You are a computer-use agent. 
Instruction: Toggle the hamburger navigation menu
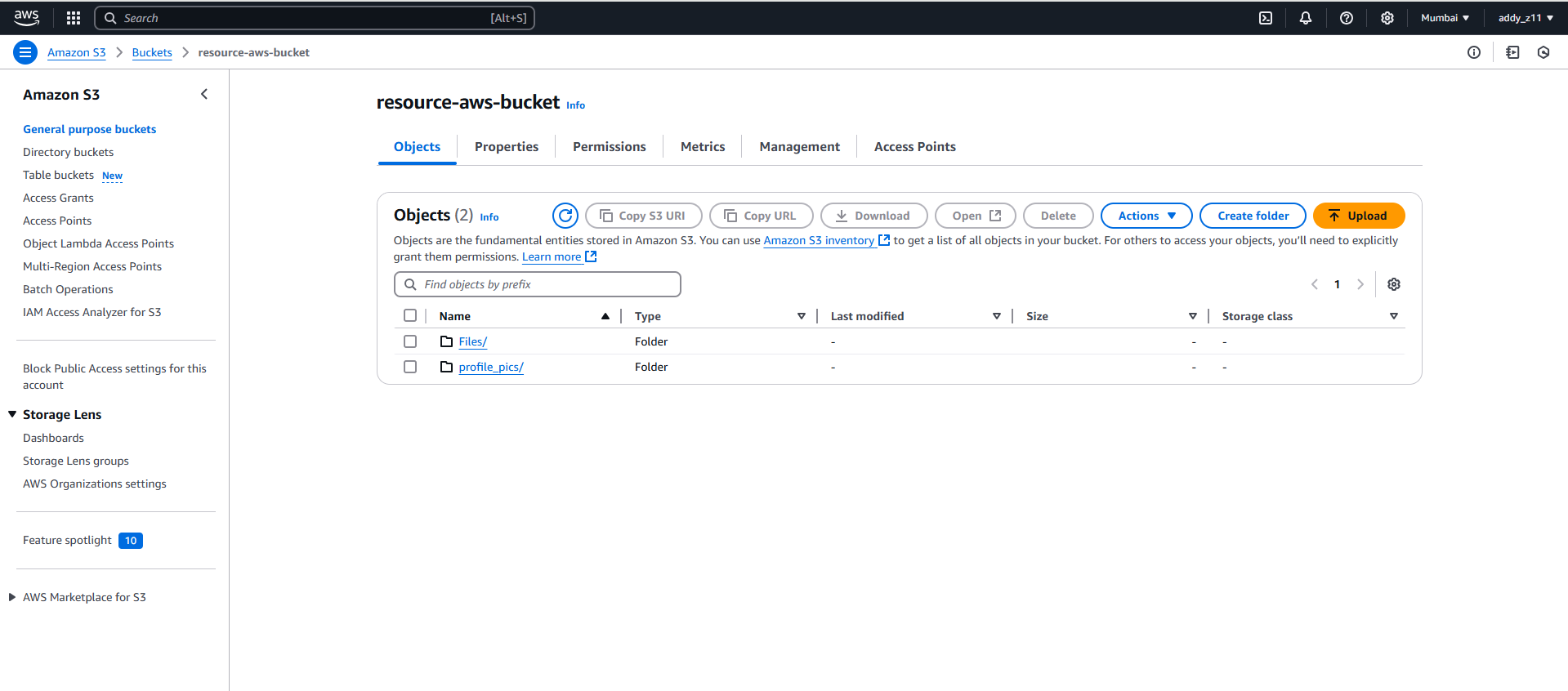point(25,52)
